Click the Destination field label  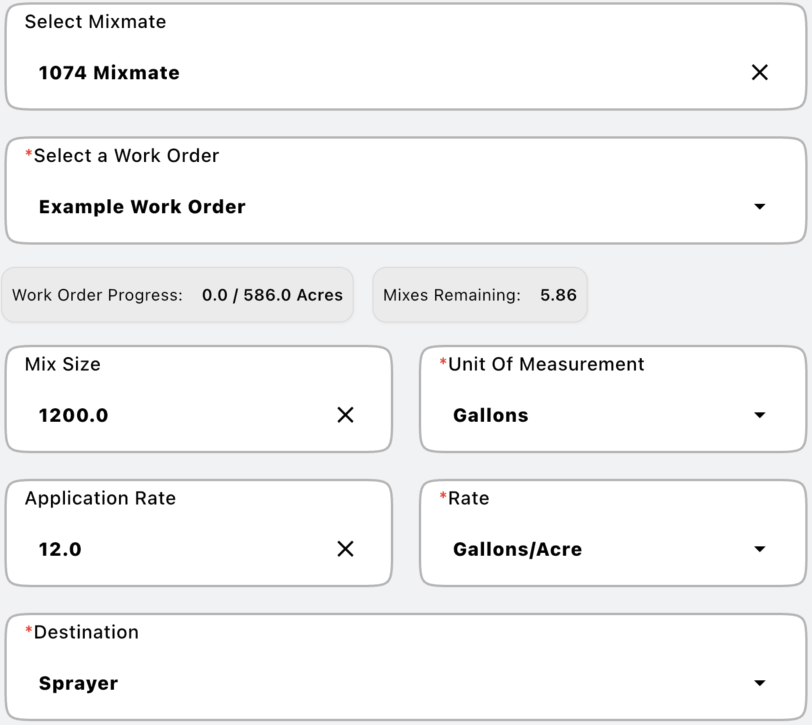coord(86,632)
